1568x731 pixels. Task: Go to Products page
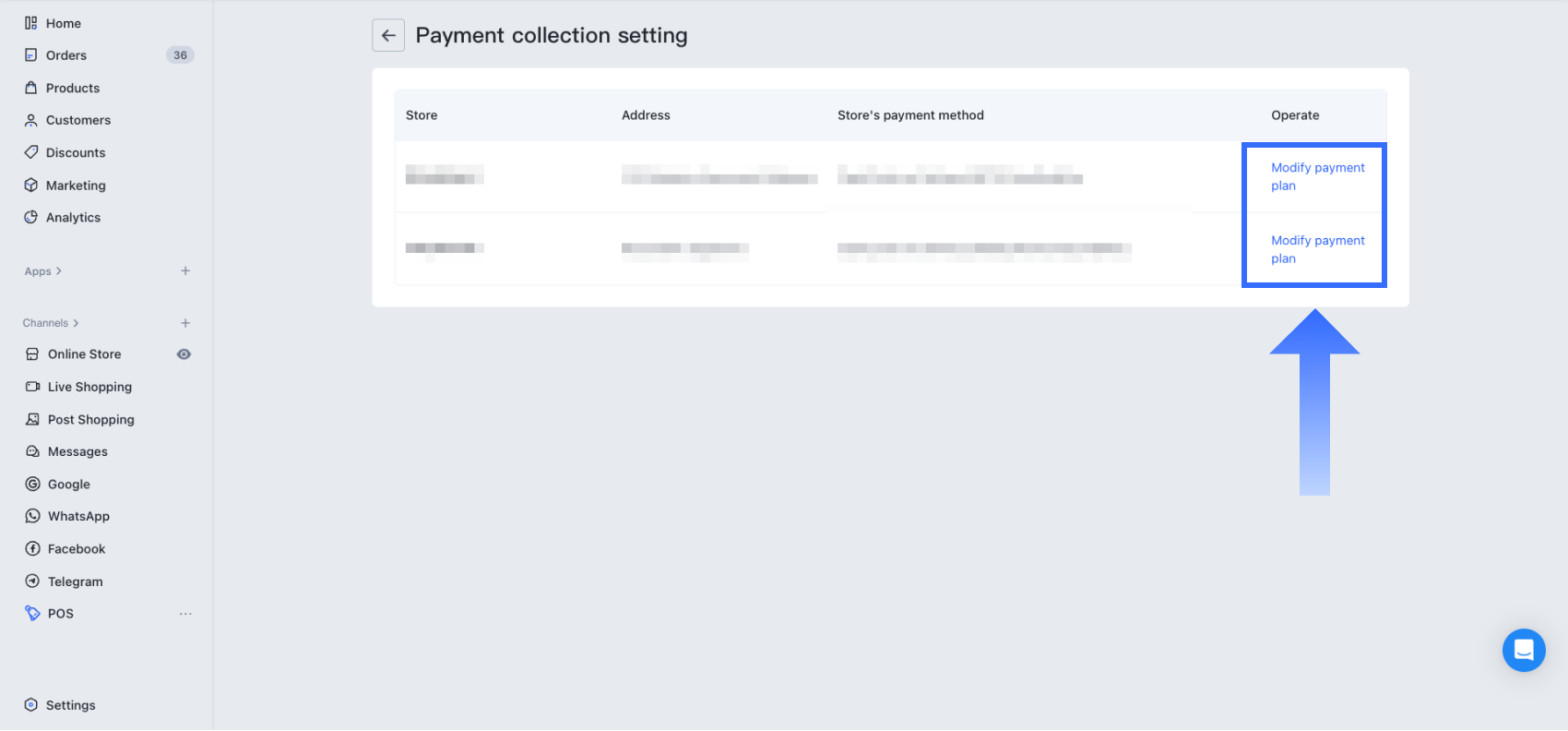coord(73,88)
